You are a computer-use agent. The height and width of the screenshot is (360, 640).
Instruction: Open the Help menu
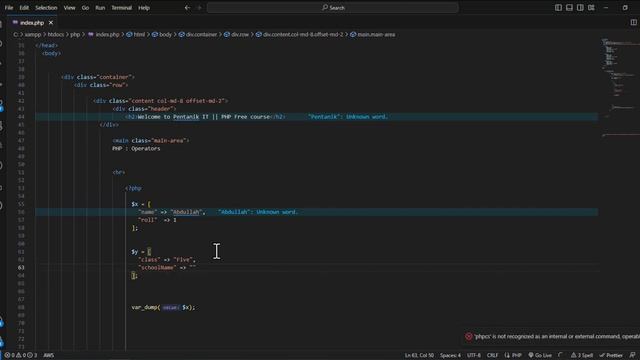click(144, 7)
